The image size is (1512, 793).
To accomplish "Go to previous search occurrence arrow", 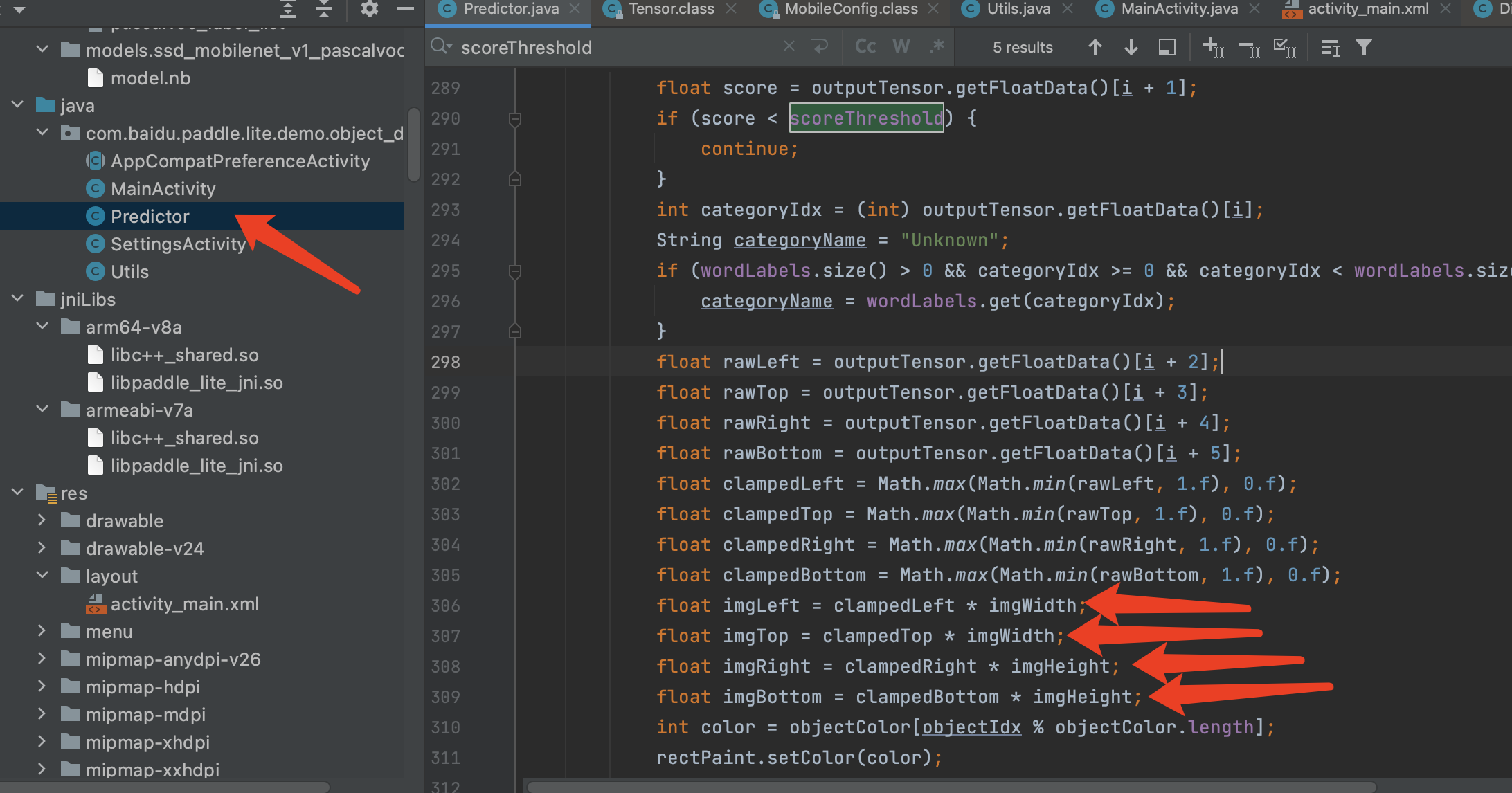I will [1095, 47].
